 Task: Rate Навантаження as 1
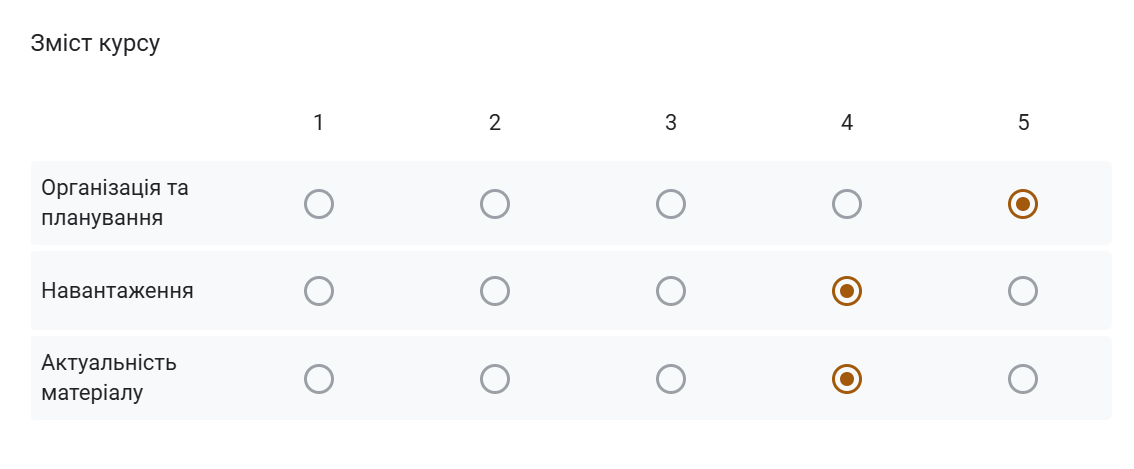pyautogui.click(x=319, y=291)
